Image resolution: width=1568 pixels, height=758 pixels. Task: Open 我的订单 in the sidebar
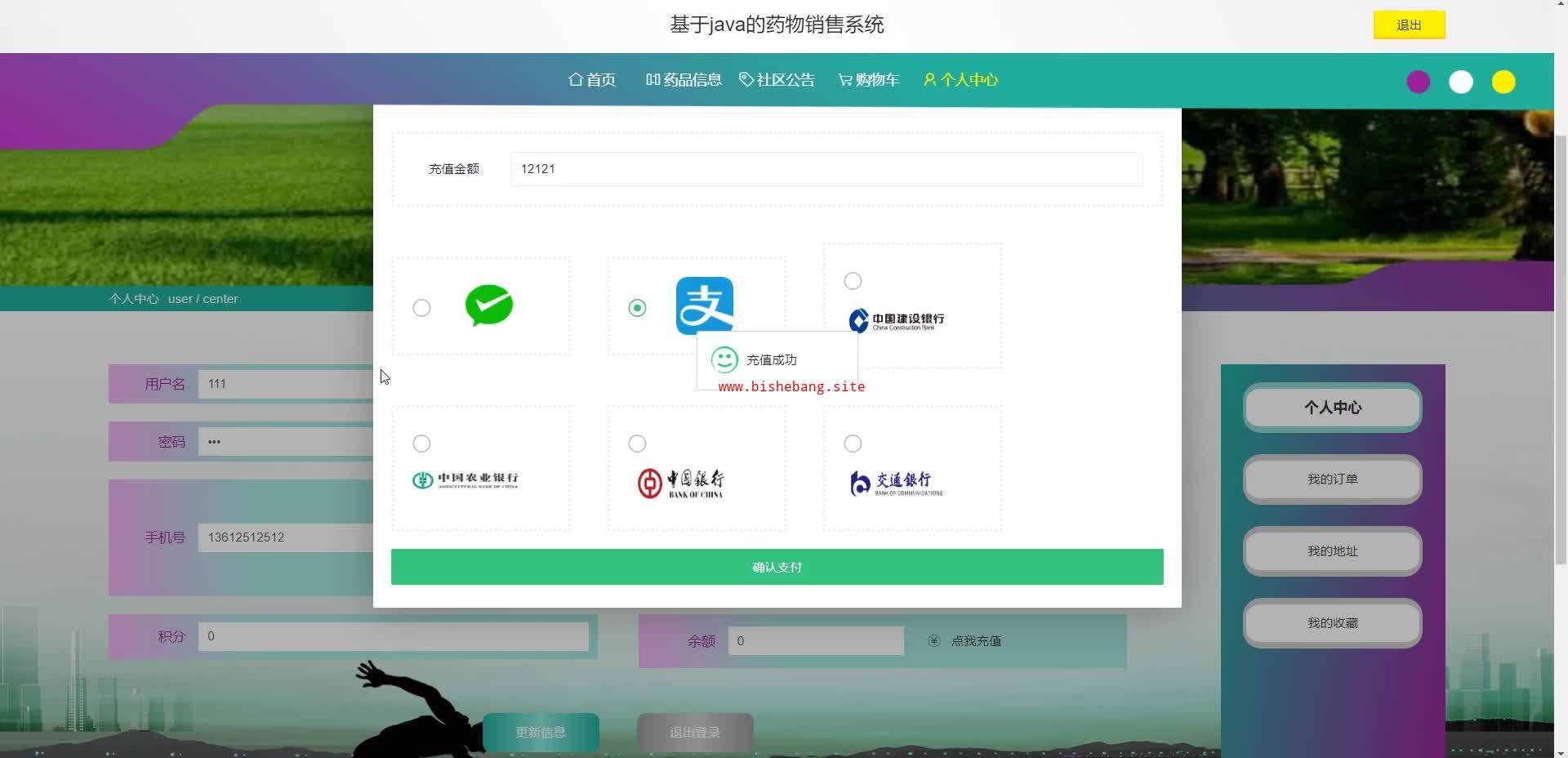point(1333,479)
